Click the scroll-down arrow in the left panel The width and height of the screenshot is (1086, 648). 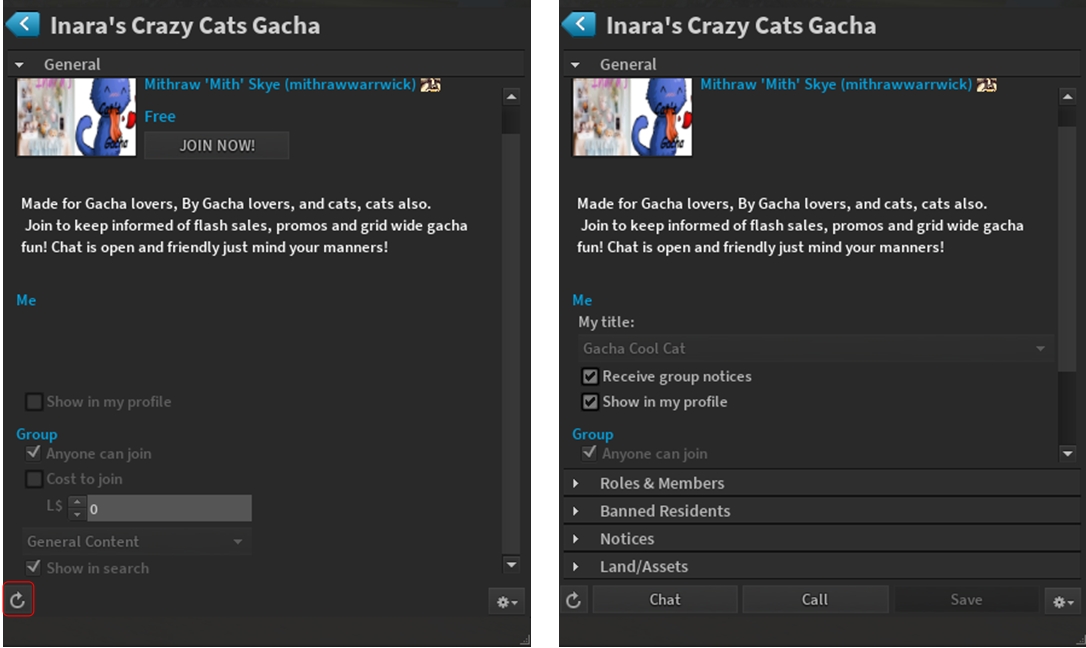[x=511, y=566]
